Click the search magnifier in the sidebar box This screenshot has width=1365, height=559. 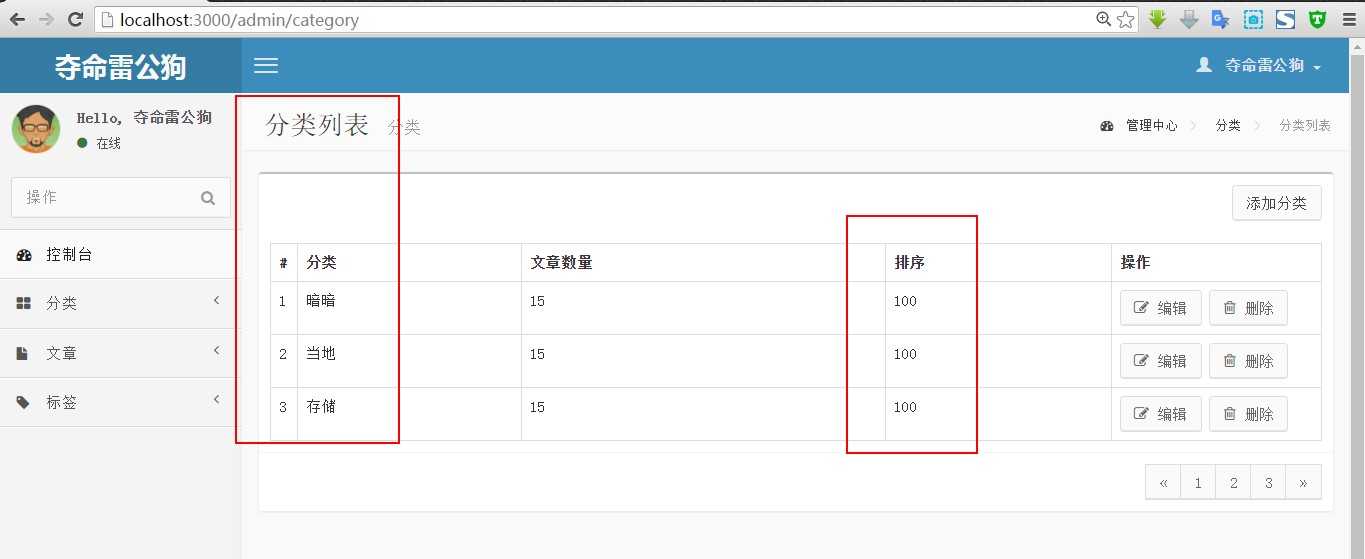[x=208, y=198]
